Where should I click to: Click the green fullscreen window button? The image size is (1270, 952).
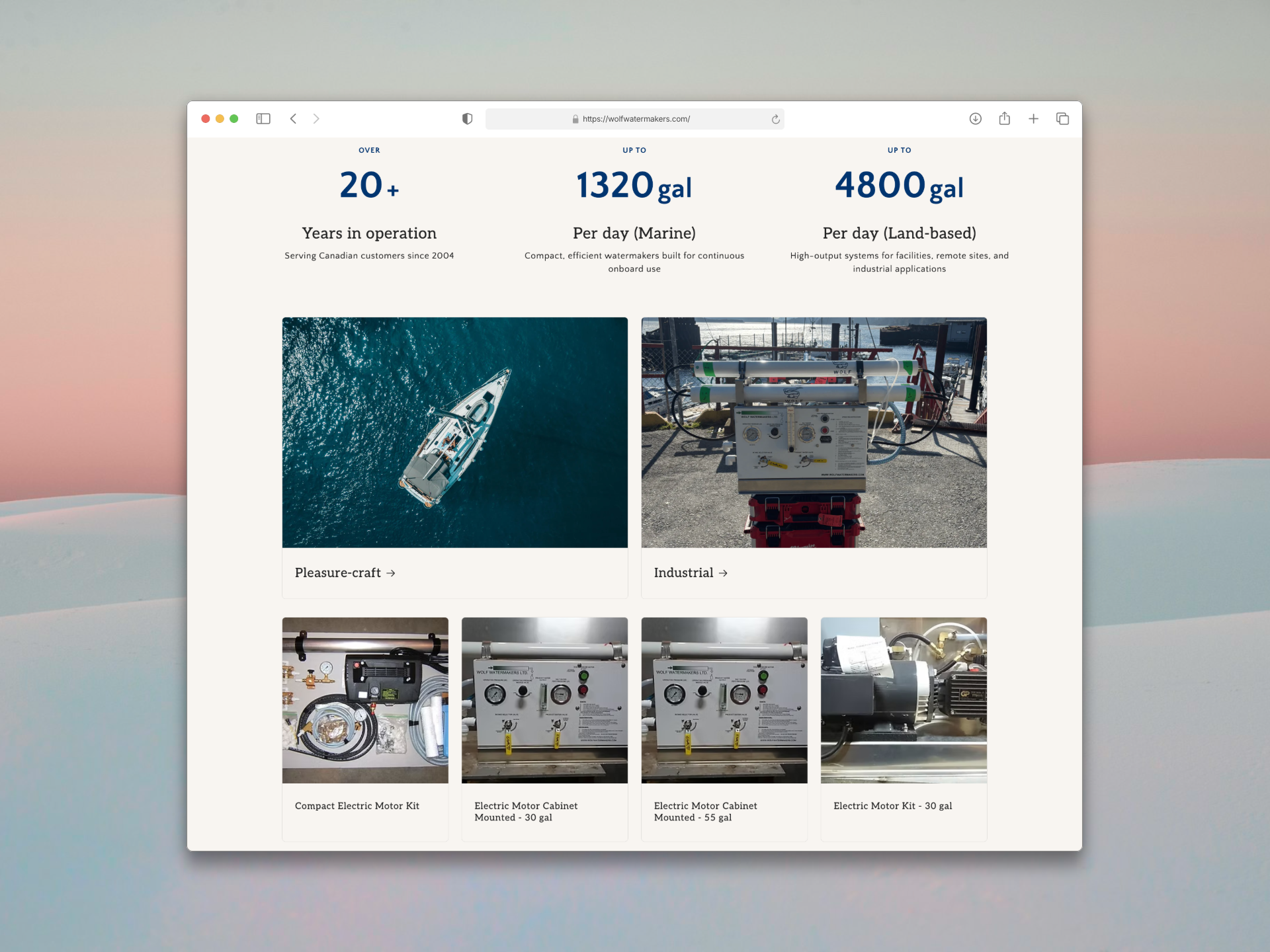click(x=234, y=119)
